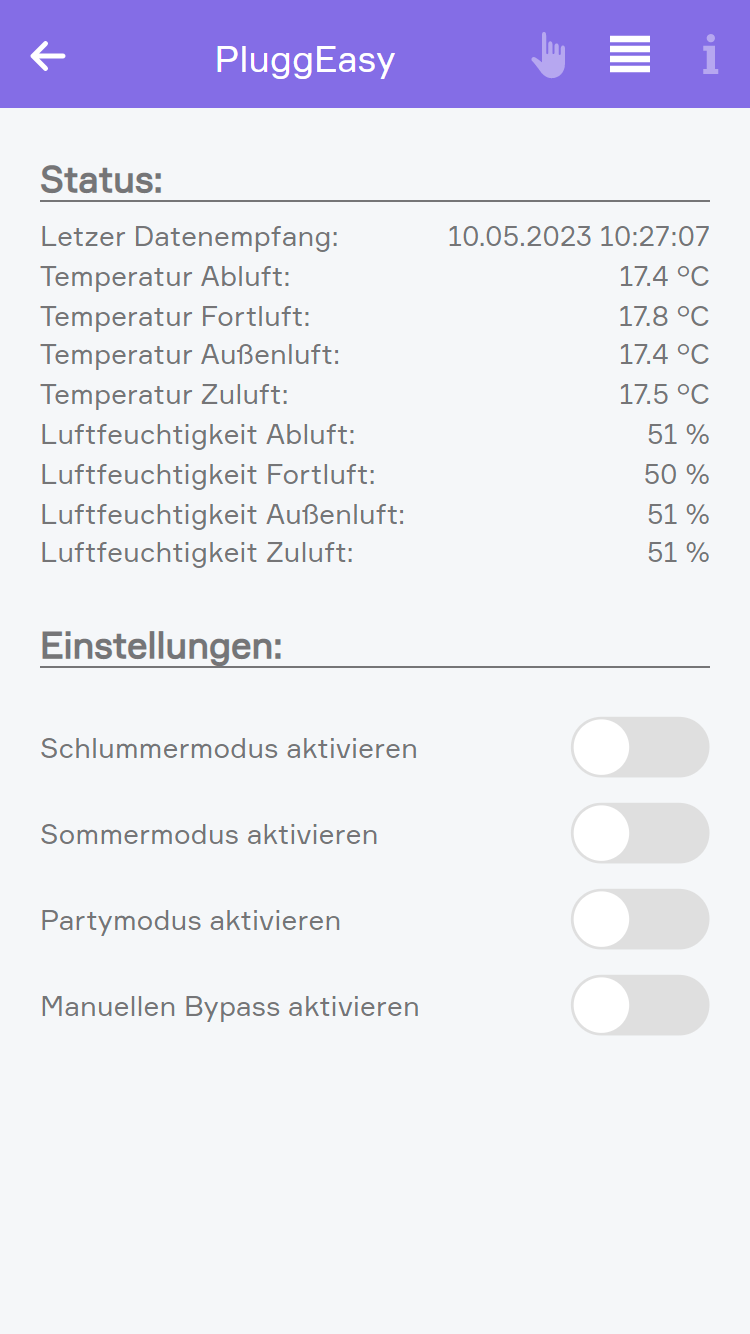Click the PluggEasy title text
The height and width of the screenshot is (1334, 750).
(x=305, y=60)
